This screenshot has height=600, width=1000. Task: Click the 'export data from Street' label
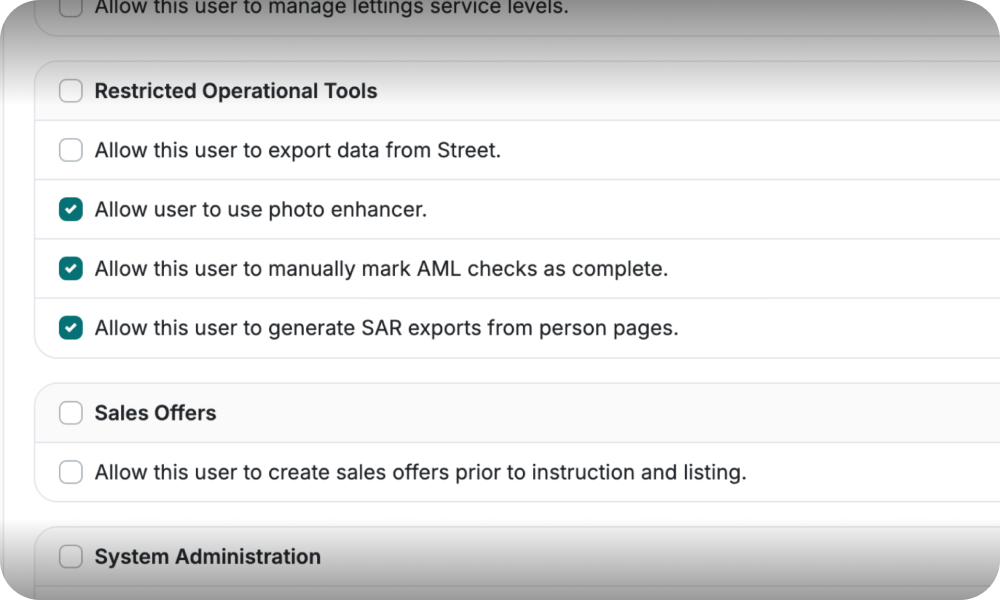click(298, 151)
